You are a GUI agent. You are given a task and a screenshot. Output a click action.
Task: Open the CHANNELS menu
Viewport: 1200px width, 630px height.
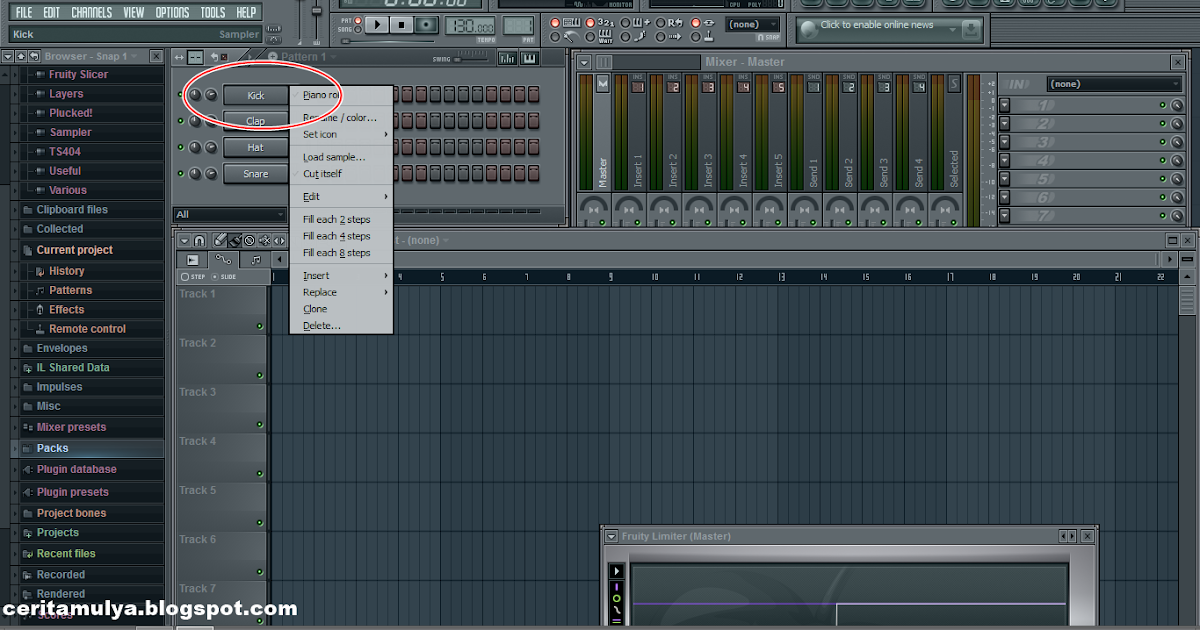(x=92, y=13)
